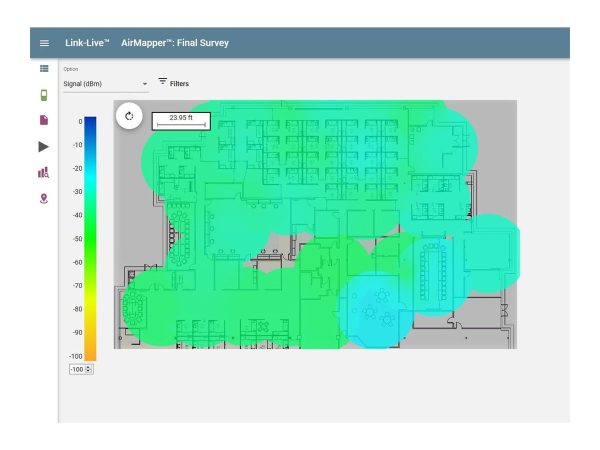Screen dimensions: 600x450
Task: Open the purple document files icon
Action: coord(44,120)
